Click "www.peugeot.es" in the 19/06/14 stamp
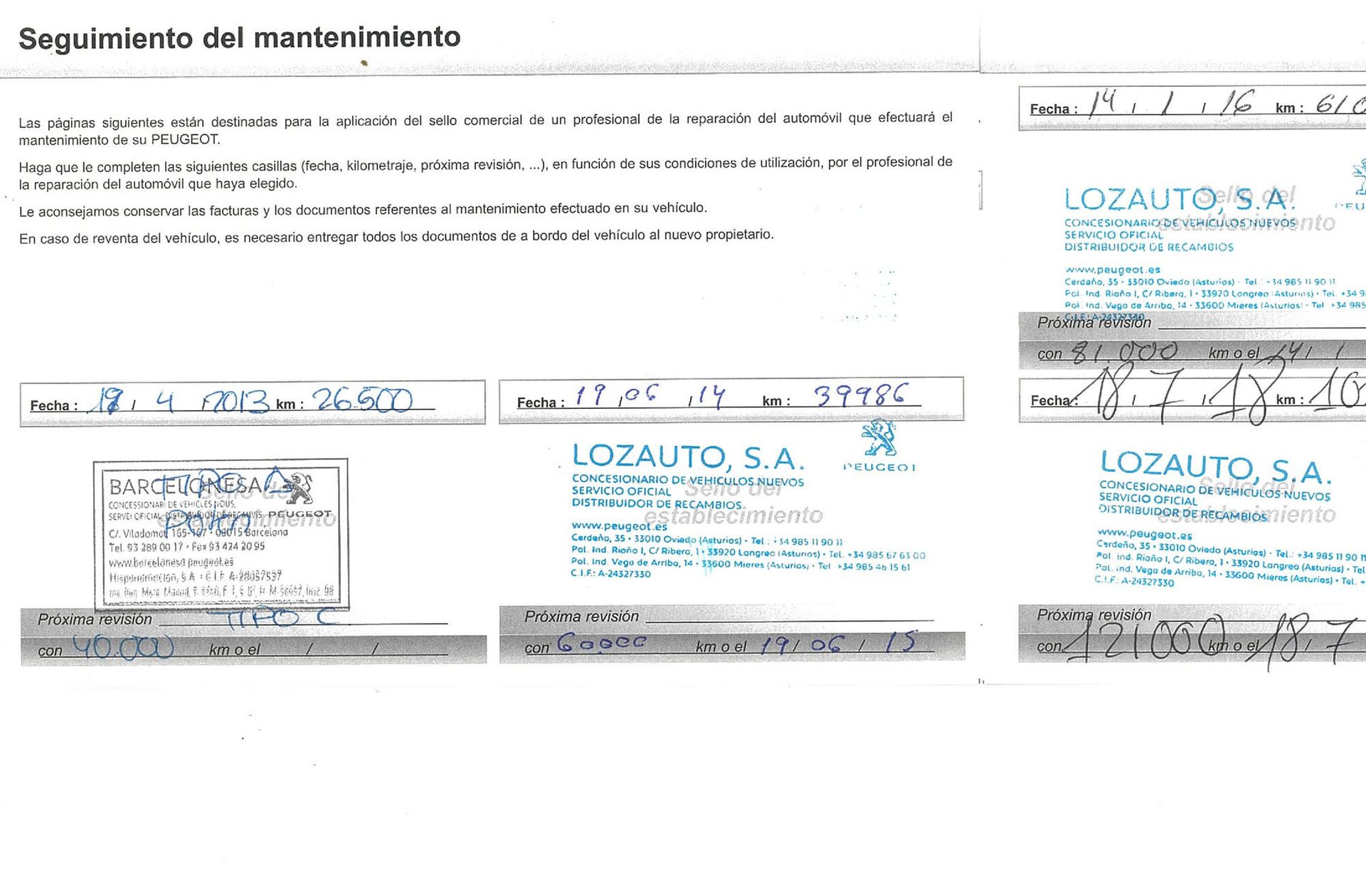This screenshot has width=1366, height=896. coord(620,527)
